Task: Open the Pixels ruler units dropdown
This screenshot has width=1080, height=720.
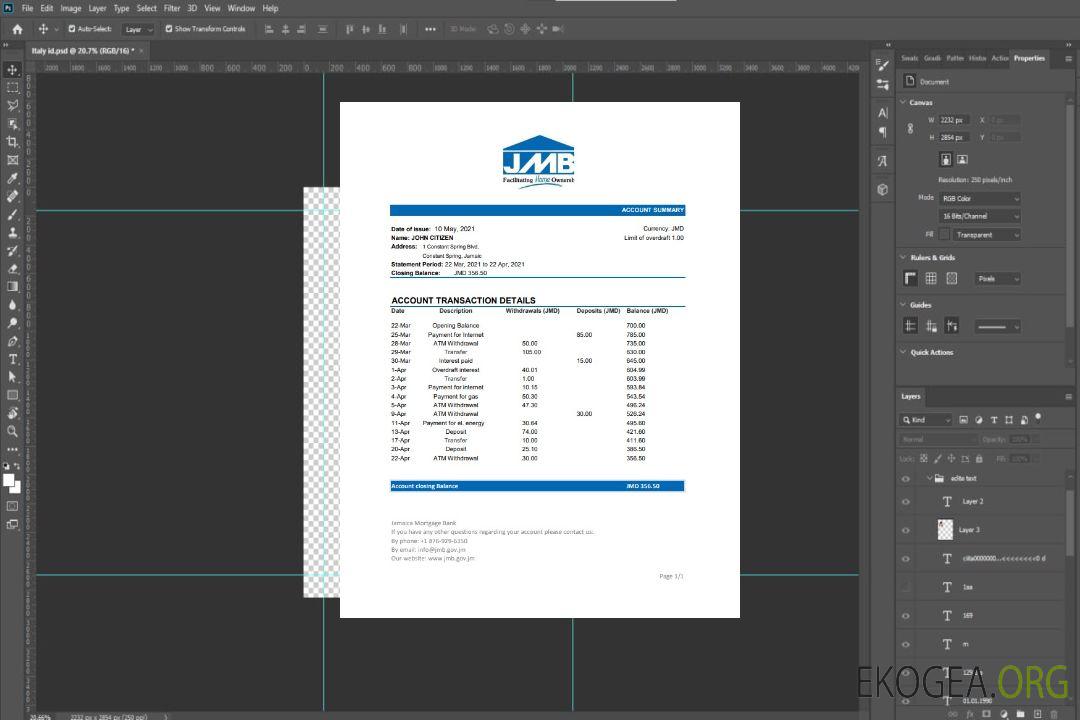Action: tap(997, 279)
